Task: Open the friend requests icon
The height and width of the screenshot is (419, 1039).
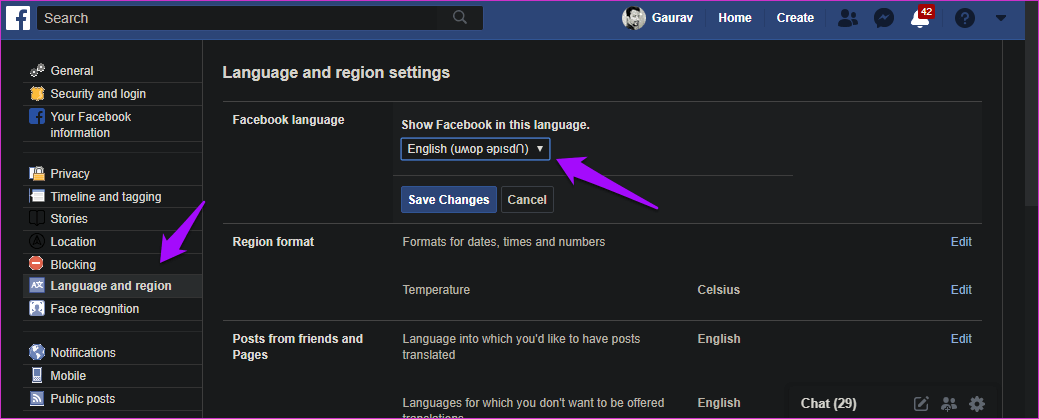Action: [848, 19]
